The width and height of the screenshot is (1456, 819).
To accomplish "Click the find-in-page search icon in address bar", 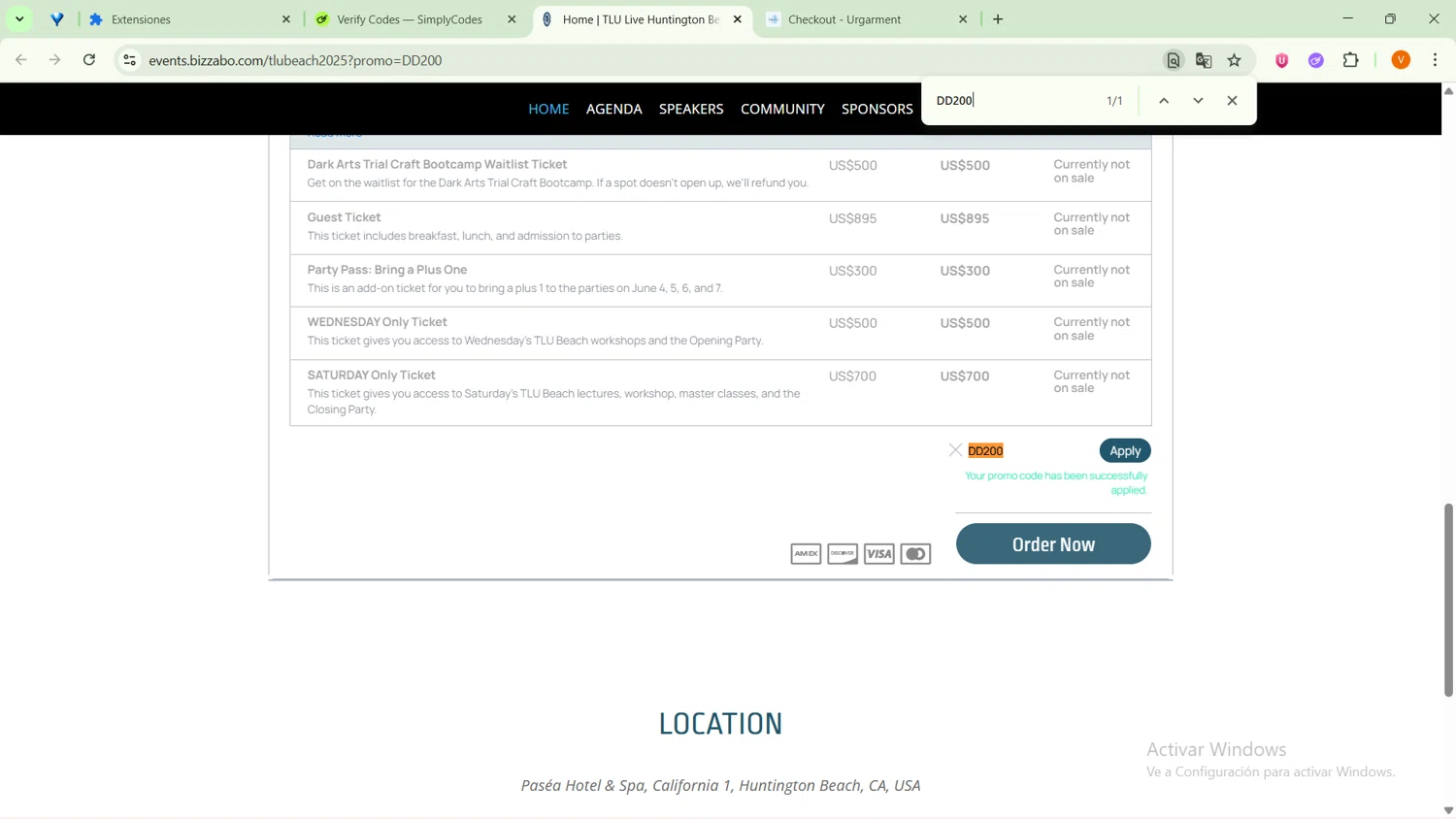I will (1174, 60).
